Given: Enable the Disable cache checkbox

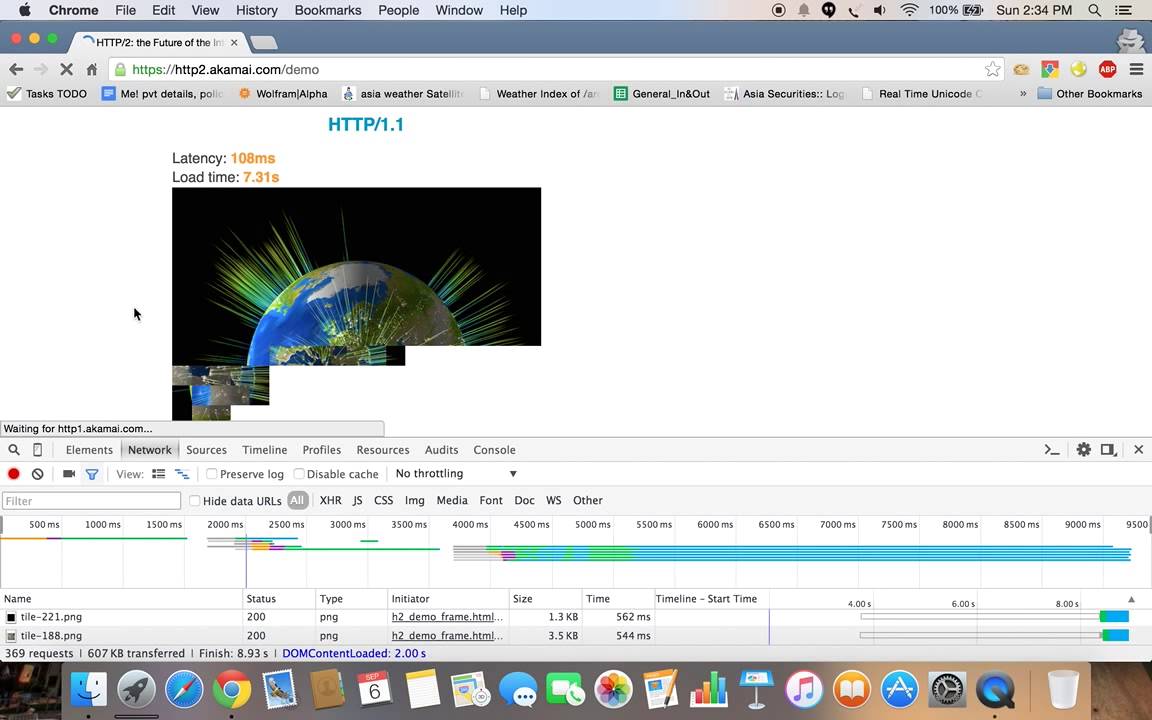Looking at the screenshot, I should [x=299, y=474].
